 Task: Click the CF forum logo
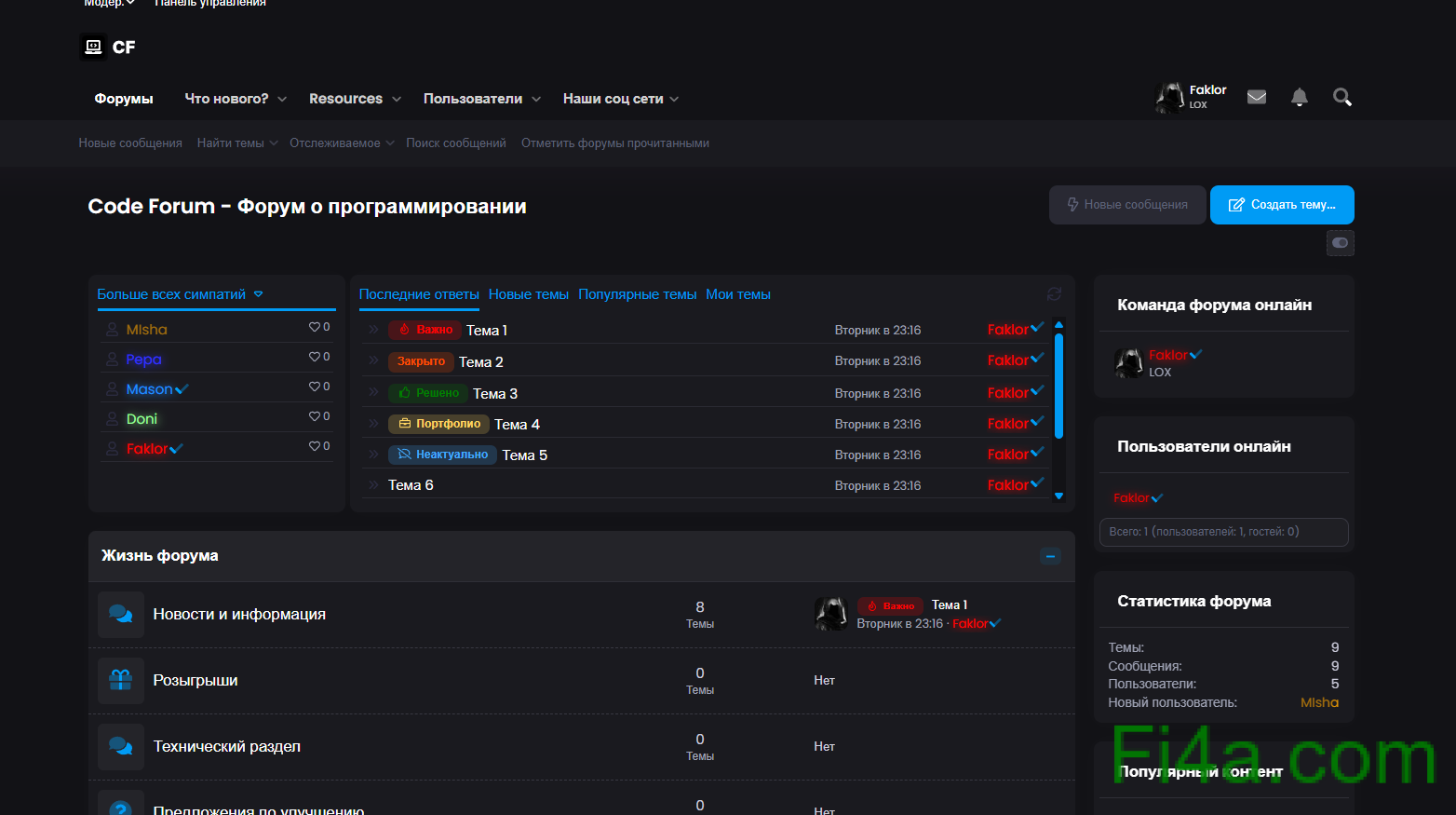click(108, 47)
